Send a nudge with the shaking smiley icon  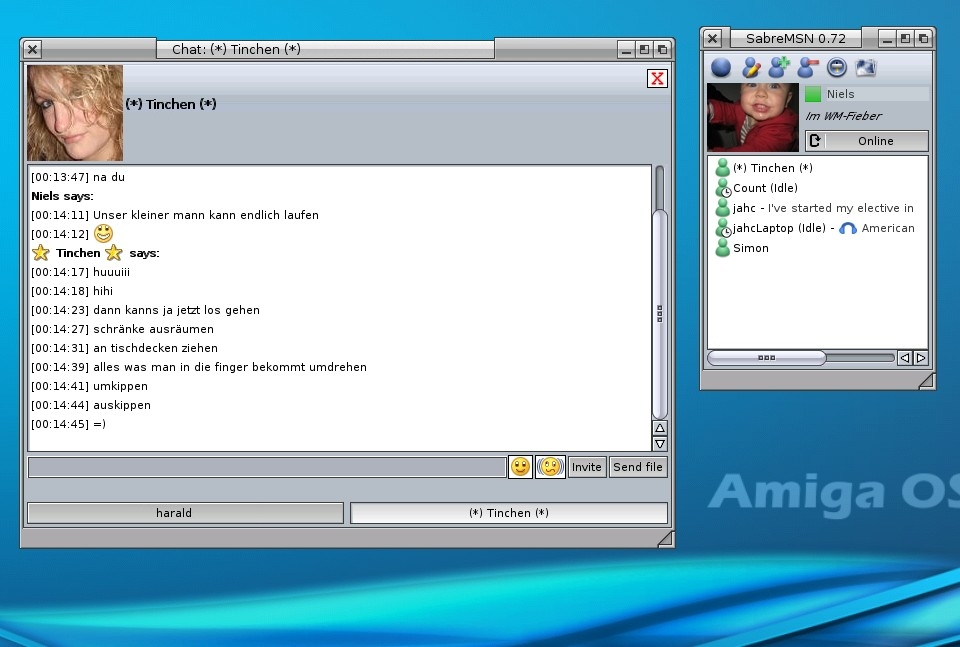tap(550, 467)
